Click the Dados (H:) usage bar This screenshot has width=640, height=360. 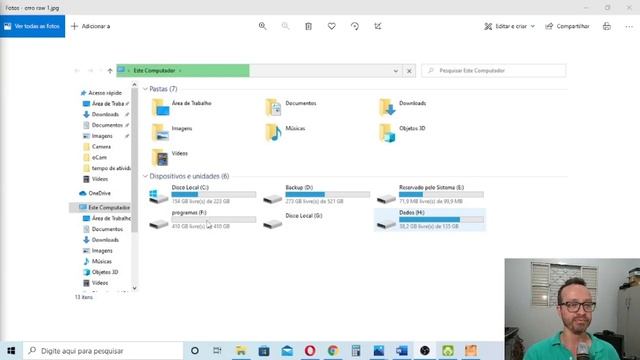[441, 220]
